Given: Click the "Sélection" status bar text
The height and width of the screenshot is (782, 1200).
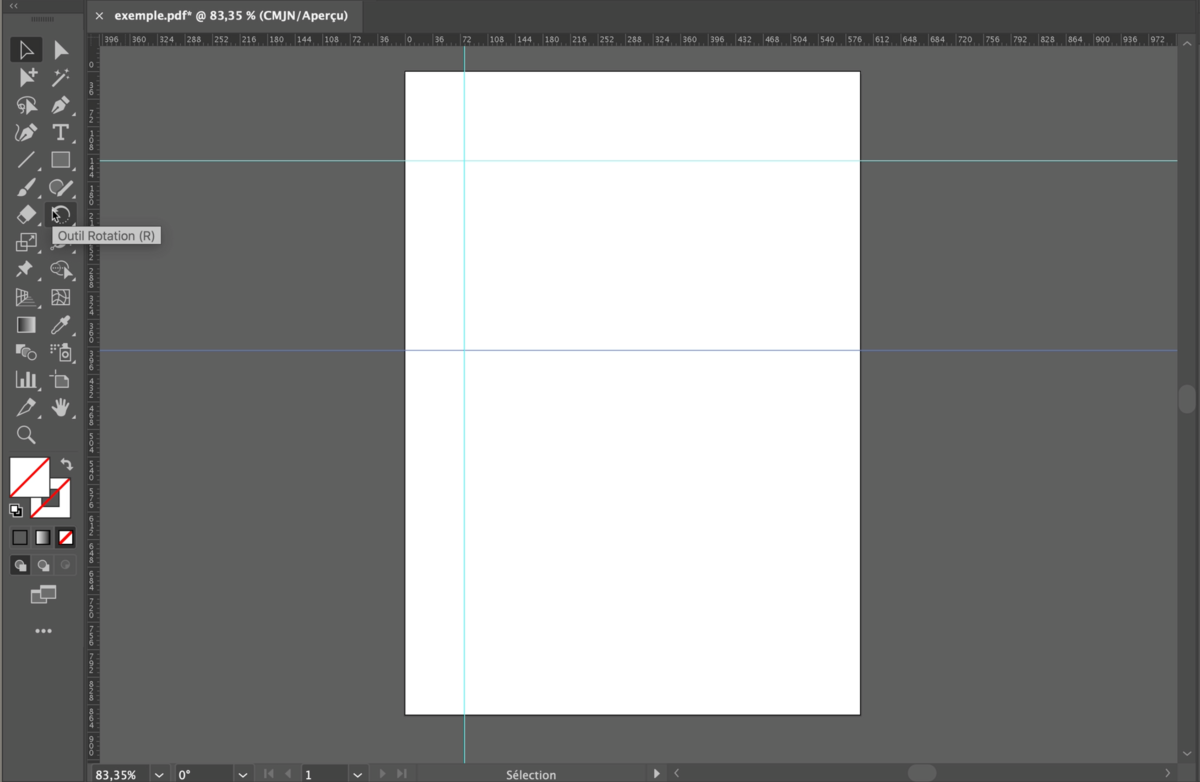Looking at the screenshot, I should (x=531, y=775).
